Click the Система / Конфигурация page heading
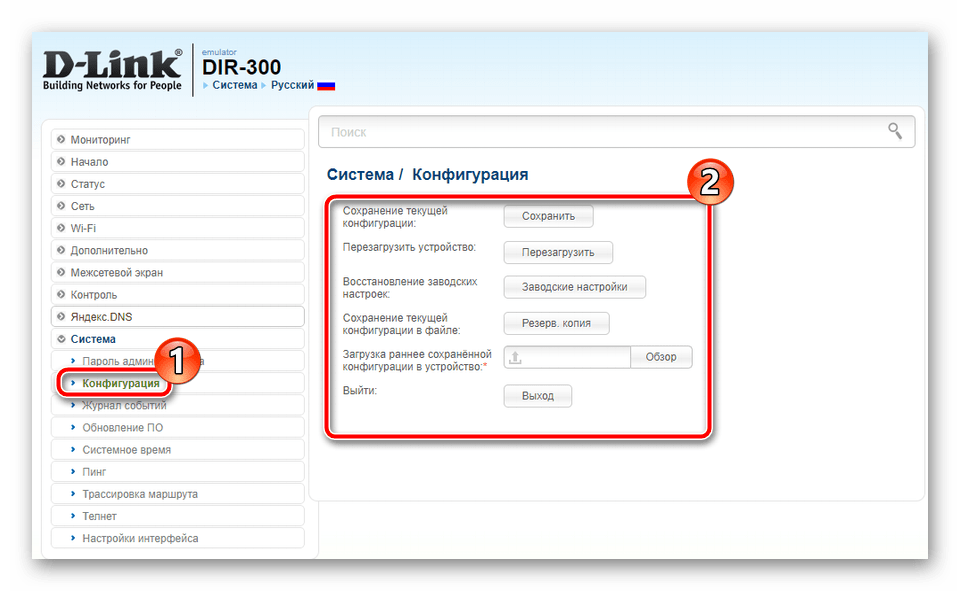Viewport: 960px width, 591px height. click(427, 175)
